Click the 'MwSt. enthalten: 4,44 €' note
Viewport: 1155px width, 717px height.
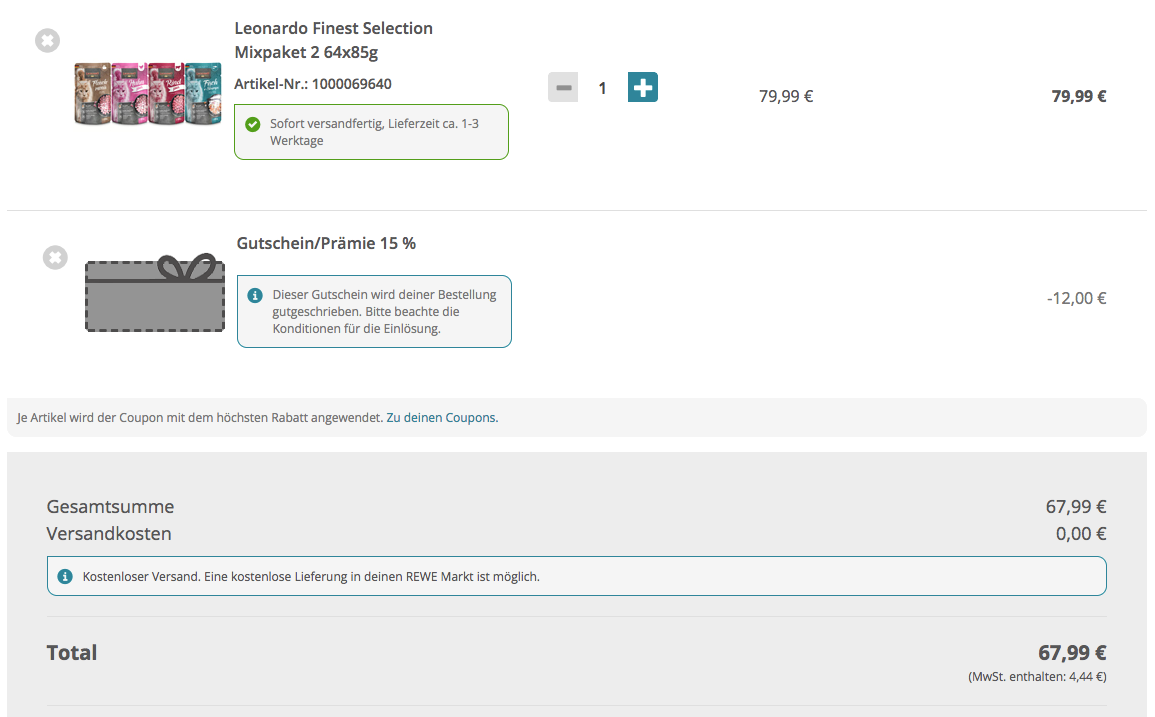coord(1037,676)
